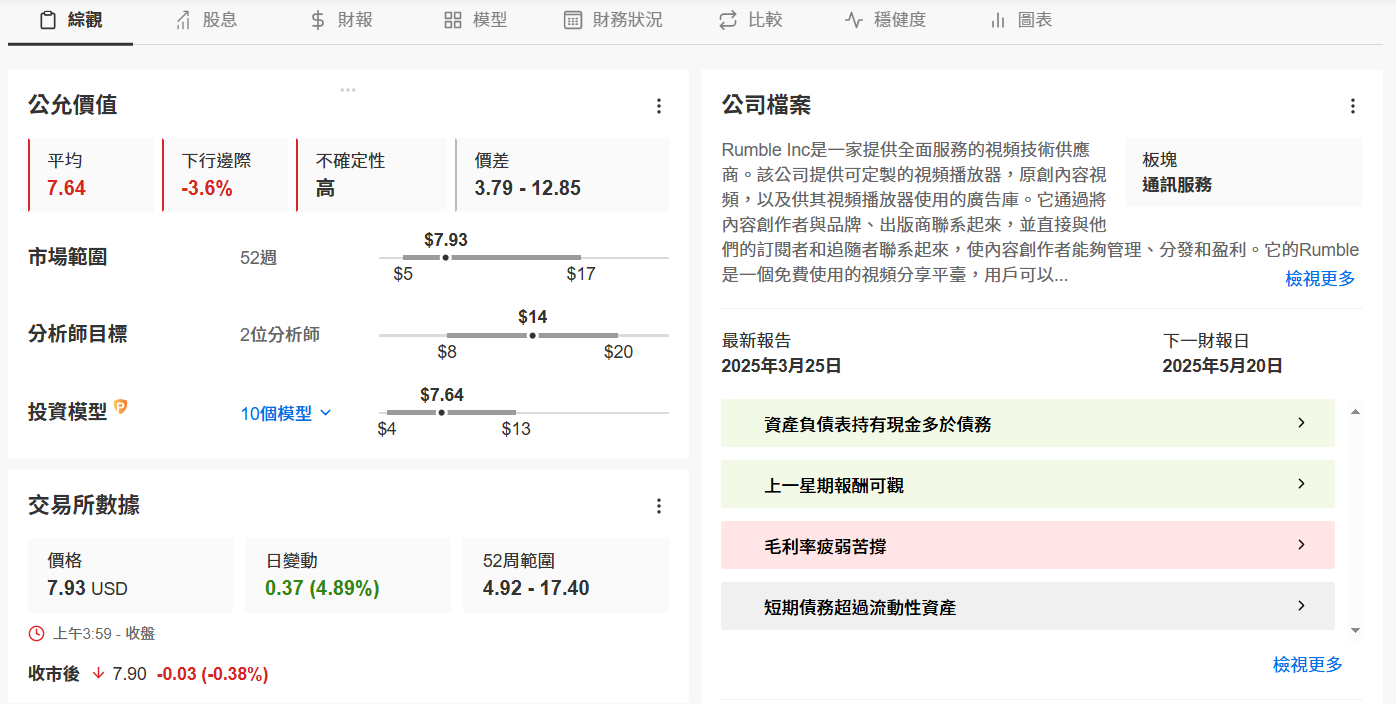
Task: Click the 價格 7.93 USD tile
Action: coord(130,575)
